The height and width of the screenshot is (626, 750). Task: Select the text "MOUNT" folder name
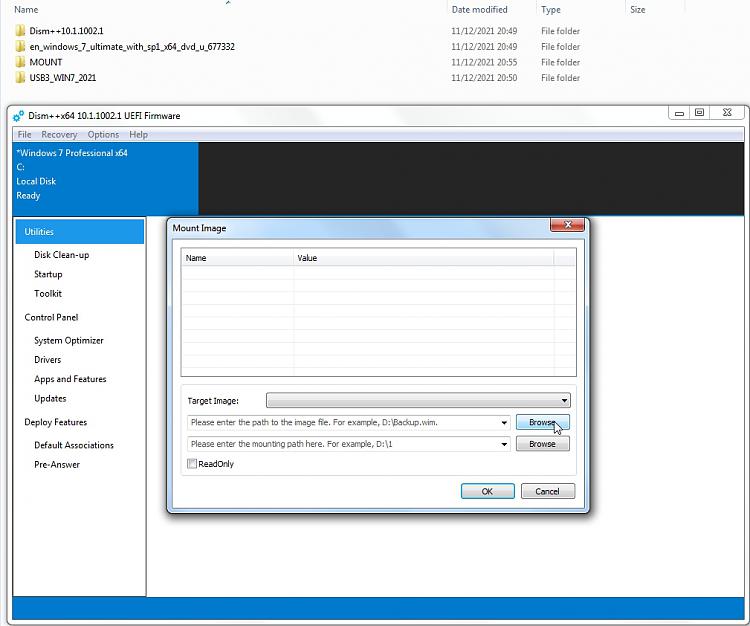click(46, 62)
